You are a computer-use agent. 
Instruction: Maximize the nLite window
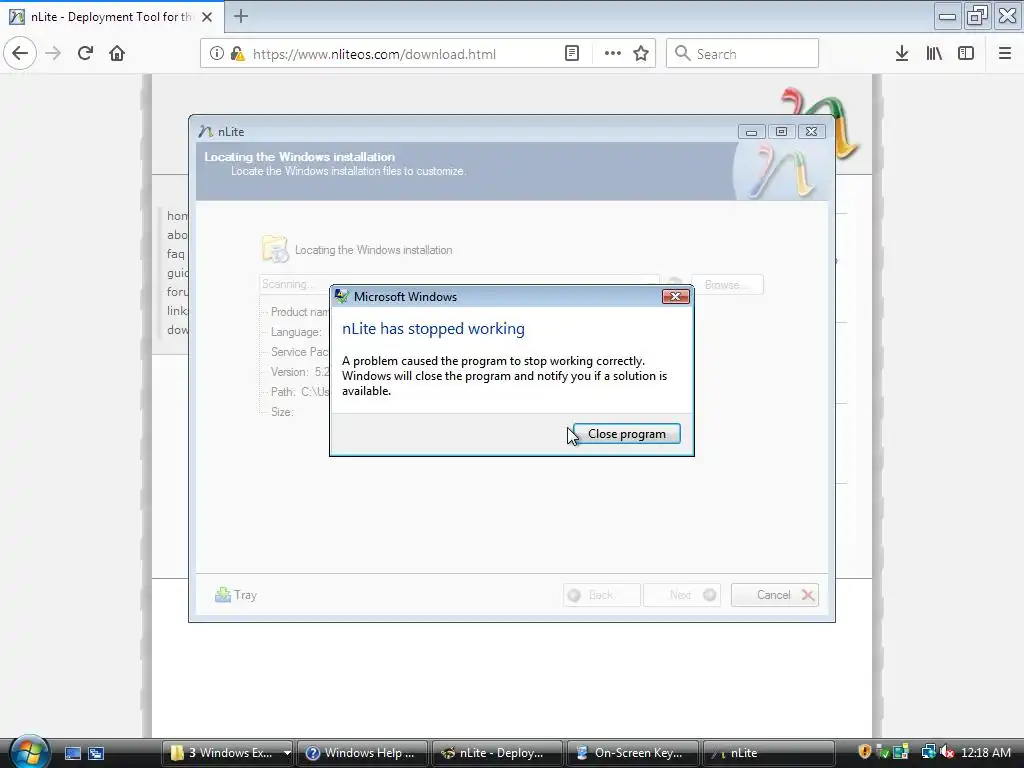click(x=781, y=132)
